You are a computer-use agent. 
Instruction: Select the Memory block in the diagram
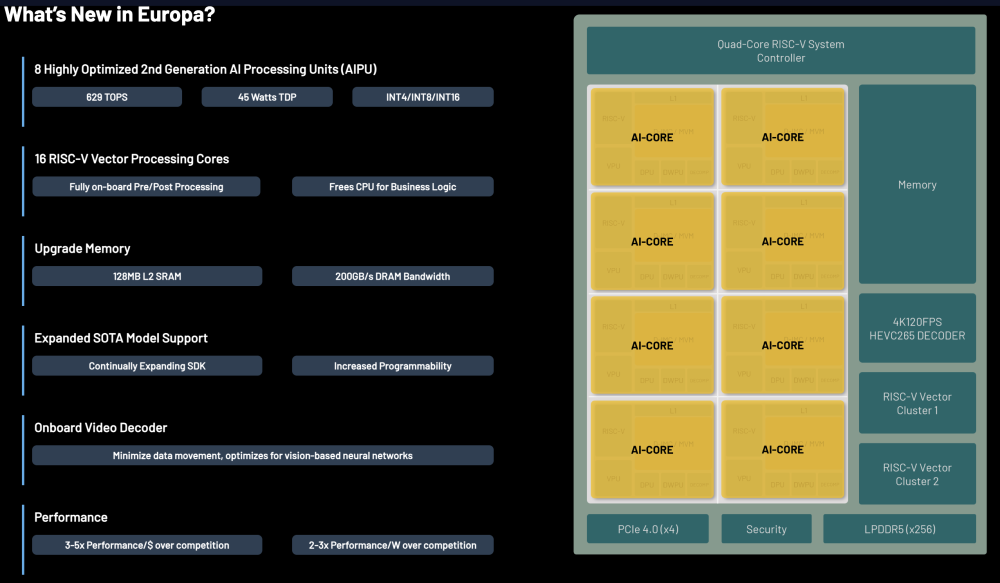(917, 185)
